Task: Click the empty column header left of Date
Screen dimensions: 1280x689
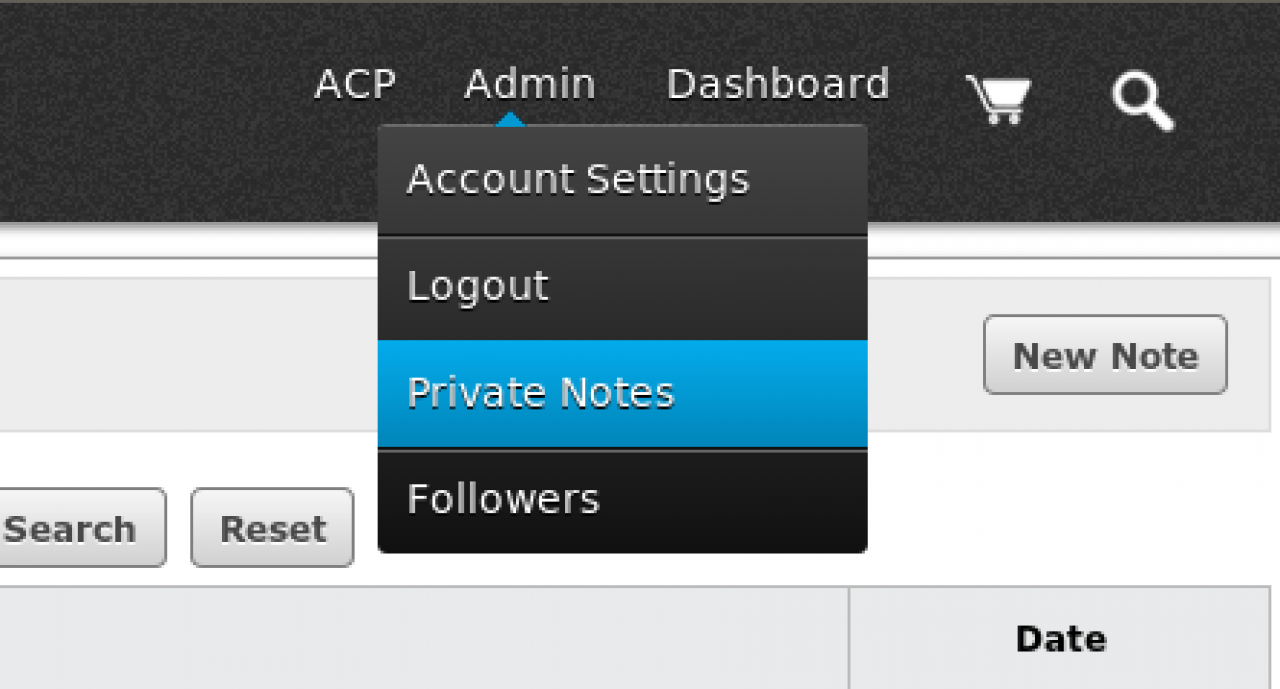Action: tap(424, 639)
